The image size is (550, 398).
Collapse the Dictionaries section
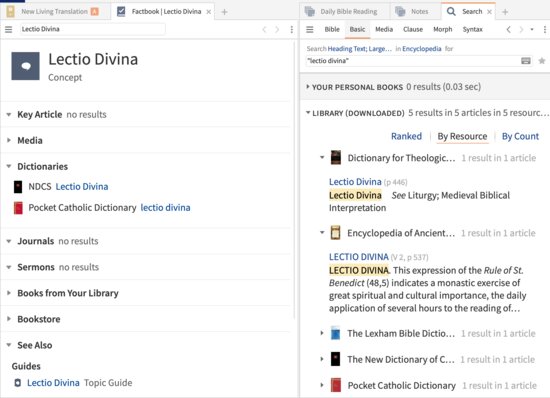[x=9, y=166]
